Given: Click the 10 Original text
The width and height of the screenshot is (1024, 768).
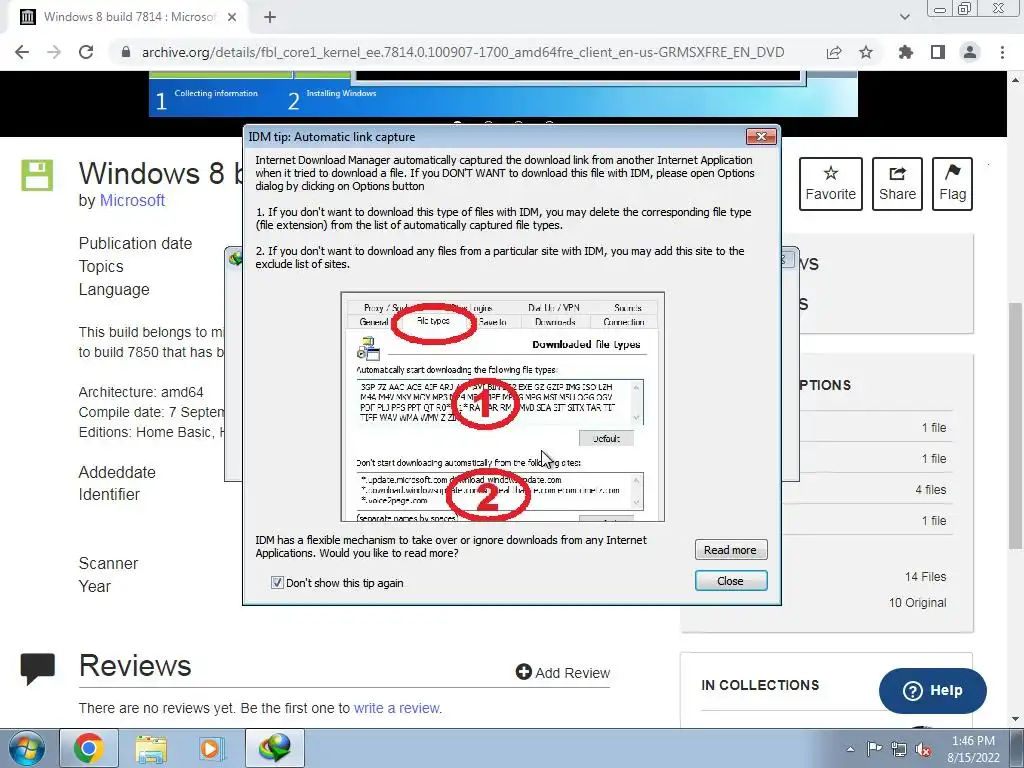Looking at the screenshot, I should click(918, 603).
